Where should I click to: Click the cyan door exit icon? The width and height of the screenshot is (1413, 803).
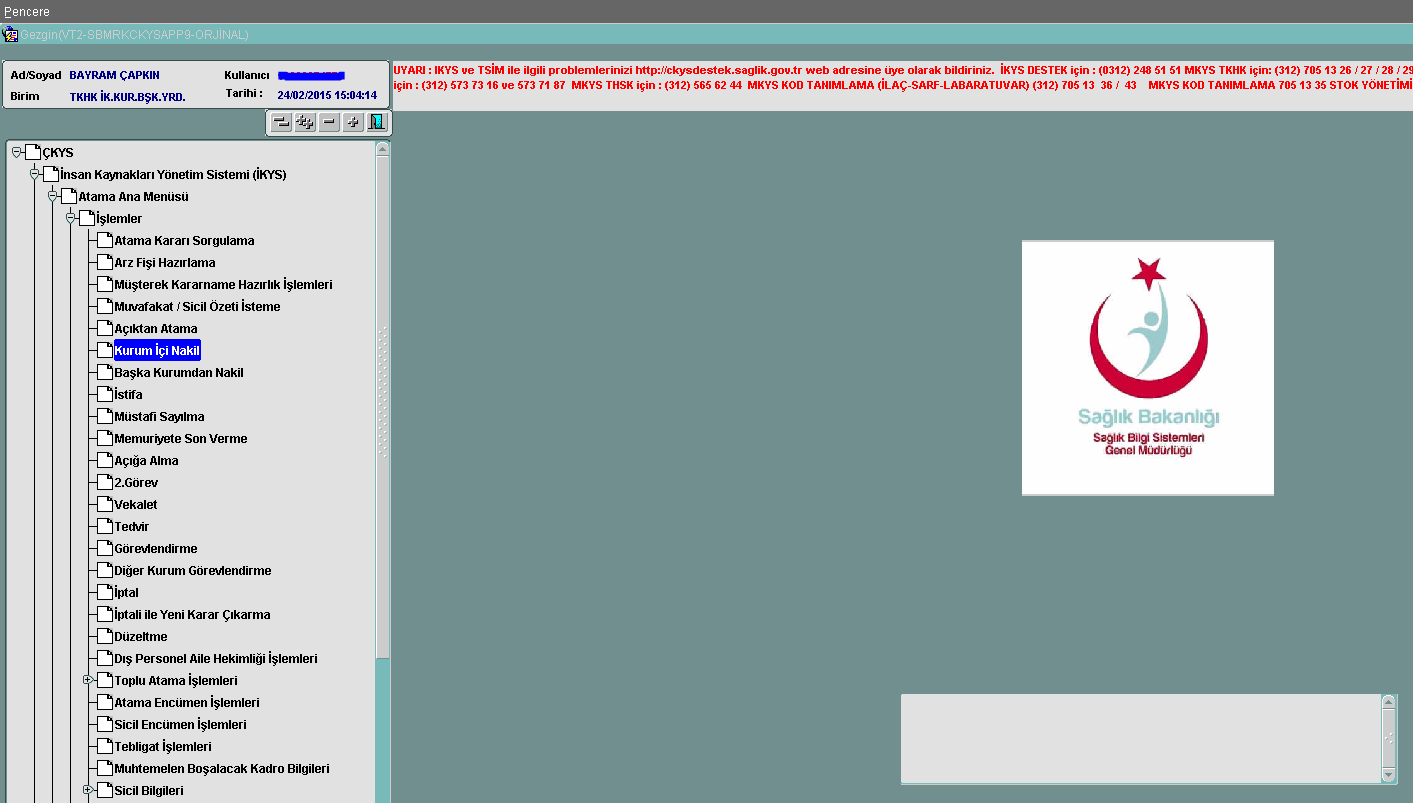[x=377, y=122]
